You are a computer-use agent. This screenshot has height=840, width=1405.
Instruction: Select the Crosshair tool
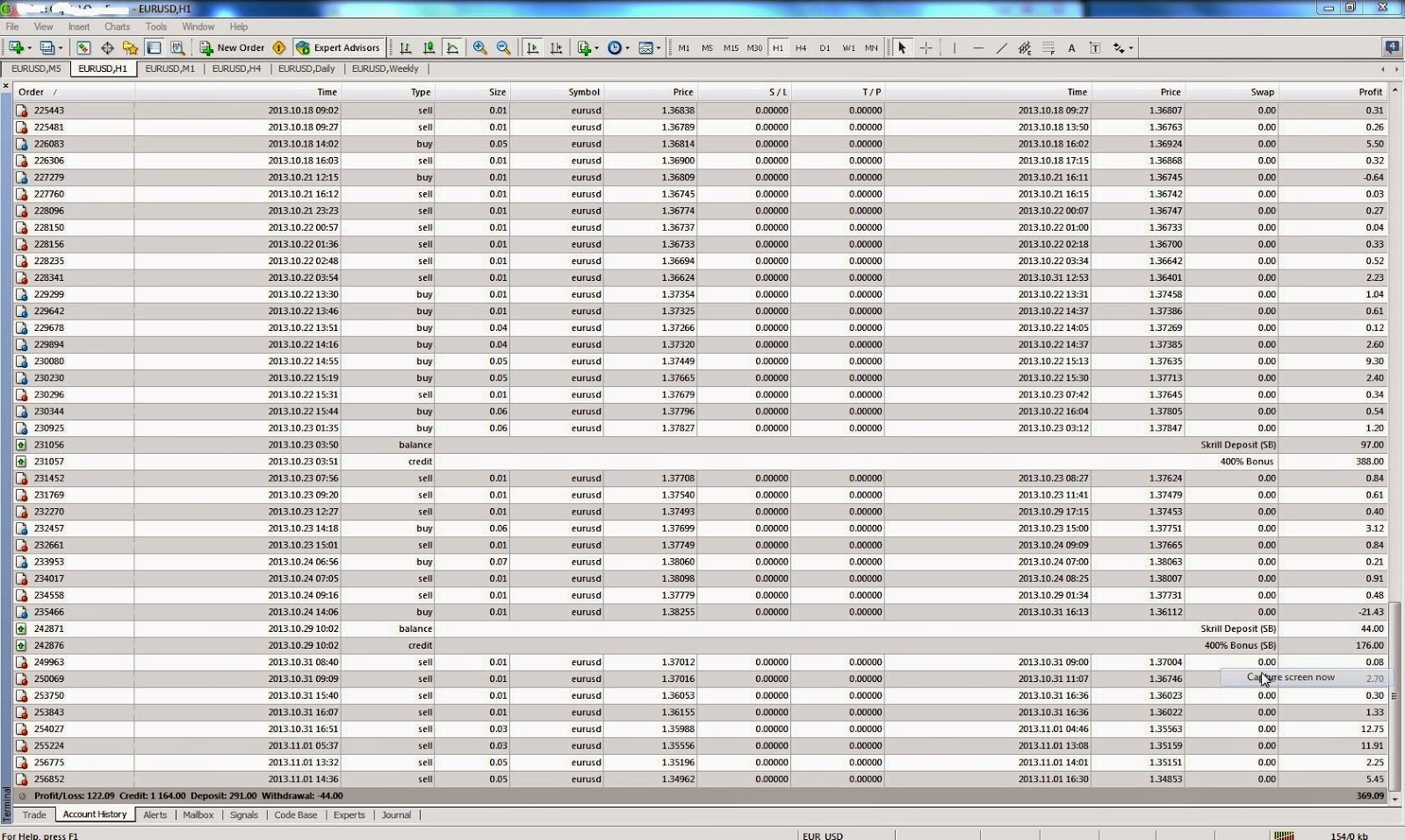point(926,47)
